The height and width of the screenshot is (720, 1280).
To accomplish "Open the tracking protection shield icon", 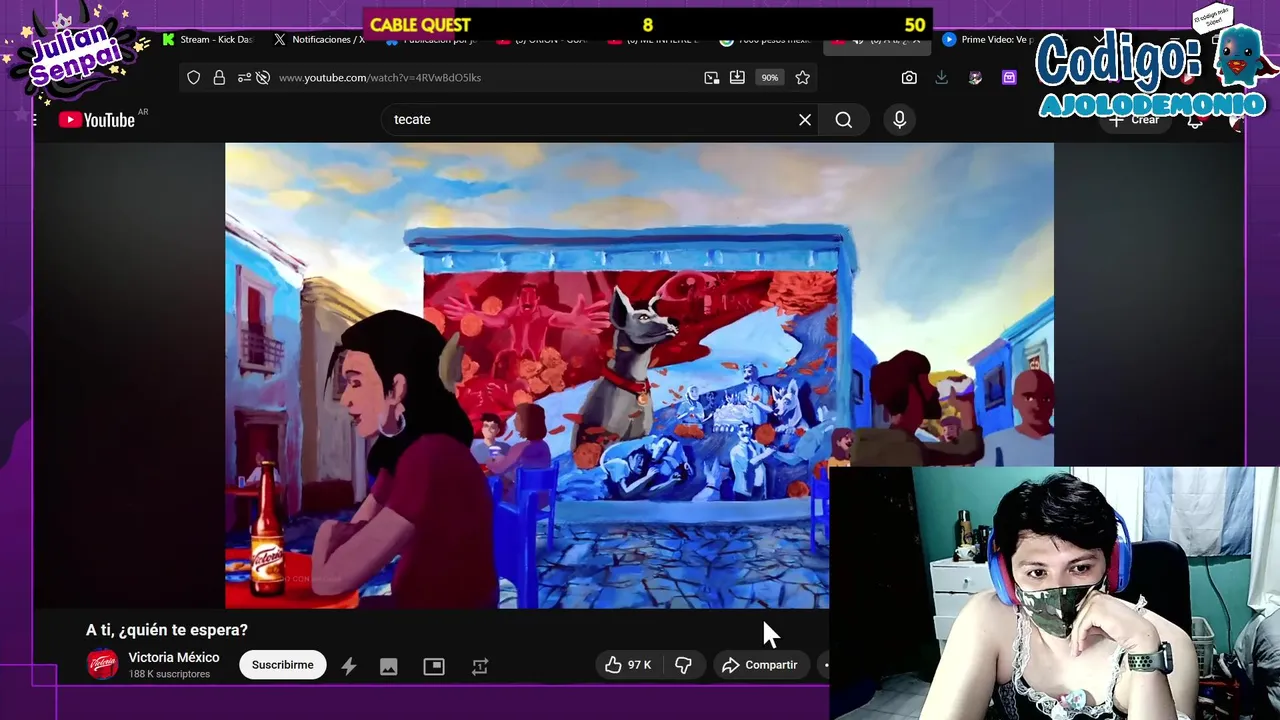I will [194, 78].
